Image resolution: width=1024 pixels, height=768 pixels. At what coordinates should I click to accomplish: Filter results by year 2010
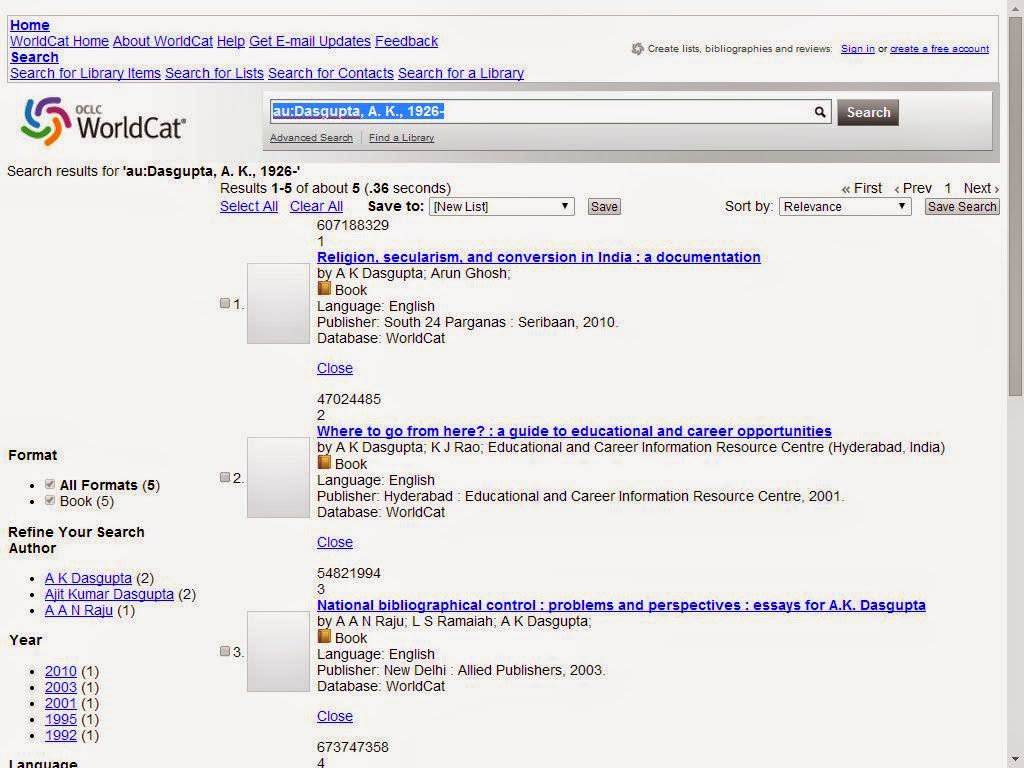pos(61,671)
